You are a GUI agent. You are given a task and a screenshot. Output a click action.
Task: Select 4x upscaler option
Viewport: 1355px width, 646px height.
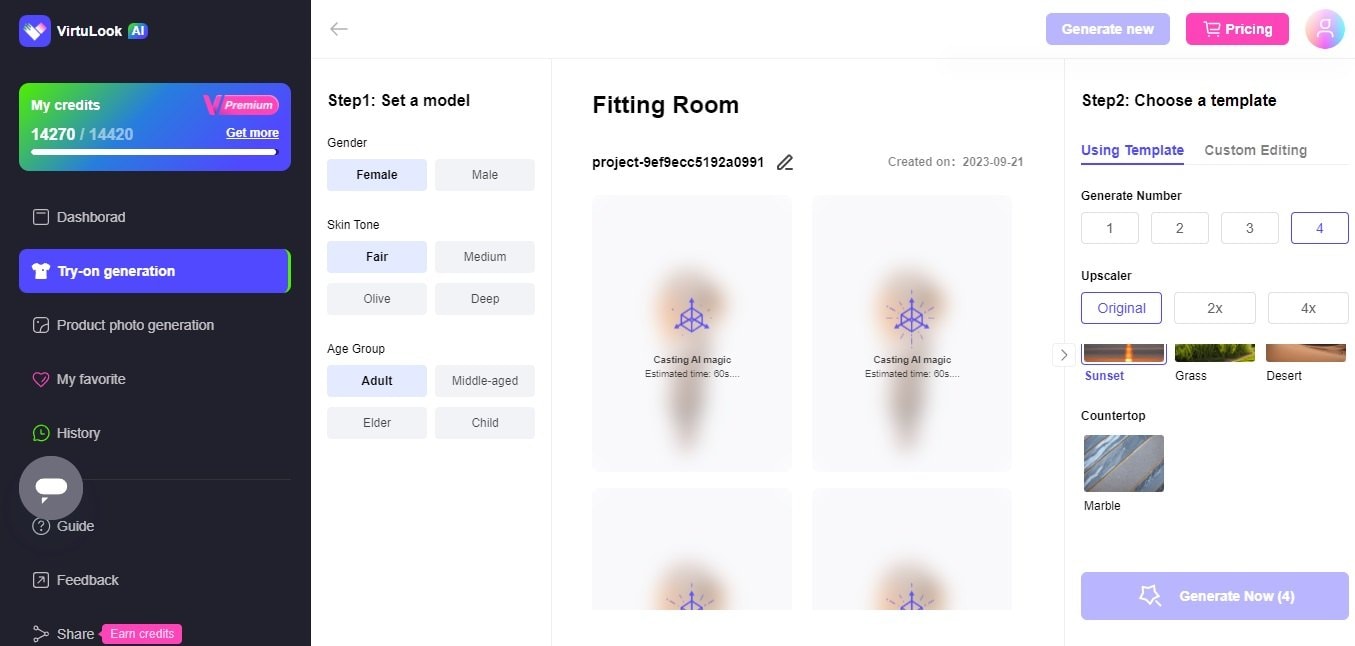tap(1308, 308)
